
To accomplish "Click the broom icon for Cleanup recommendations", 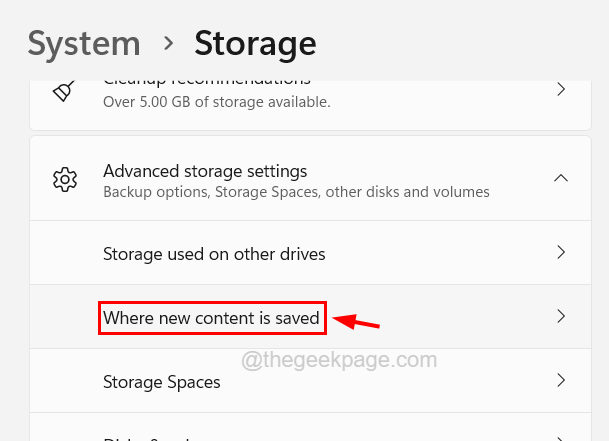I will [x=61, y=90].
